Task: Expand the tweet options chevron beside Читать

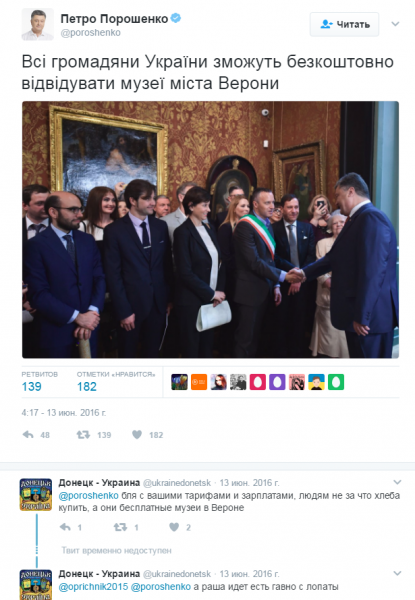Action: [x=395, y=24]
